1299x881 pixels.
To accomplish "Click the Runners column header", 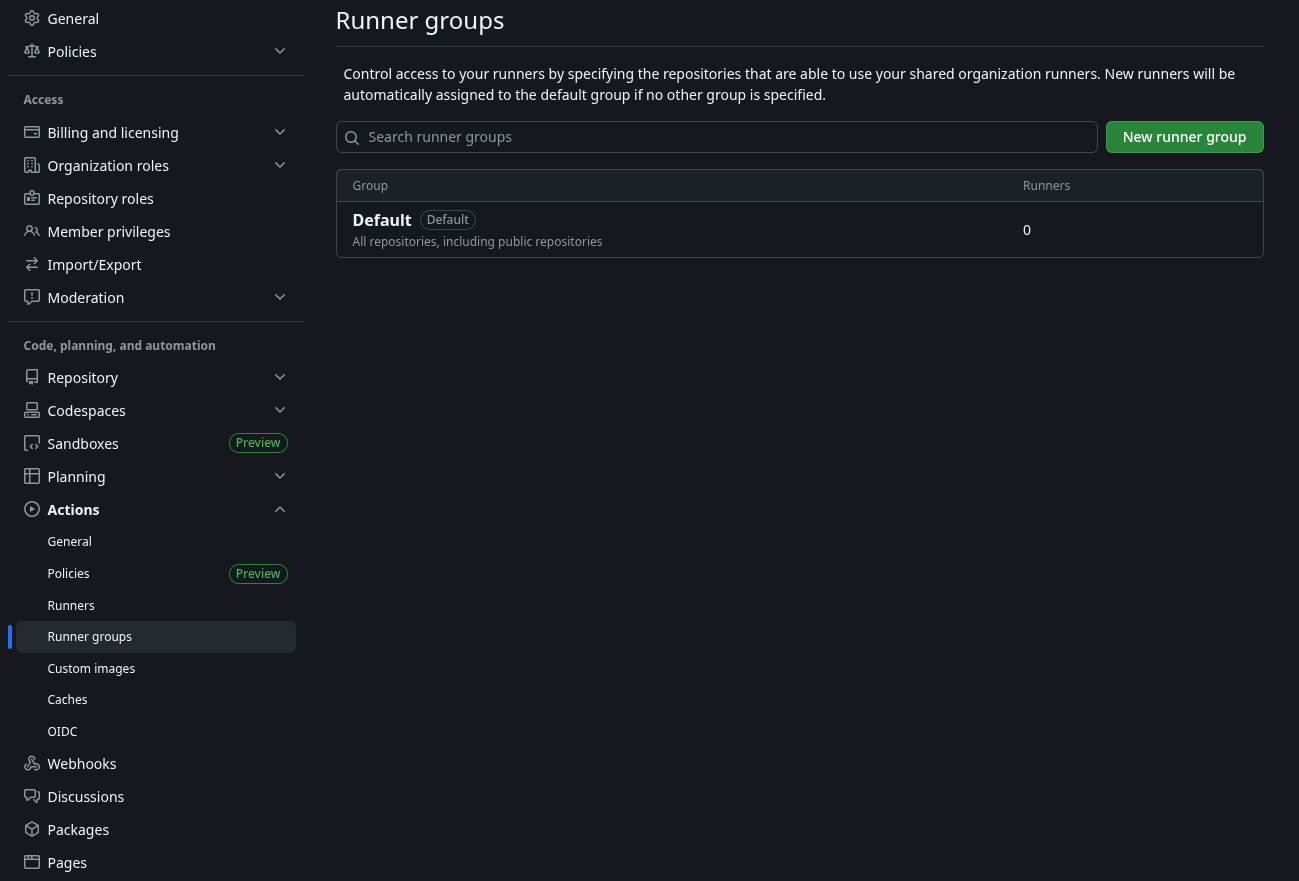I will coord(1046,186).
